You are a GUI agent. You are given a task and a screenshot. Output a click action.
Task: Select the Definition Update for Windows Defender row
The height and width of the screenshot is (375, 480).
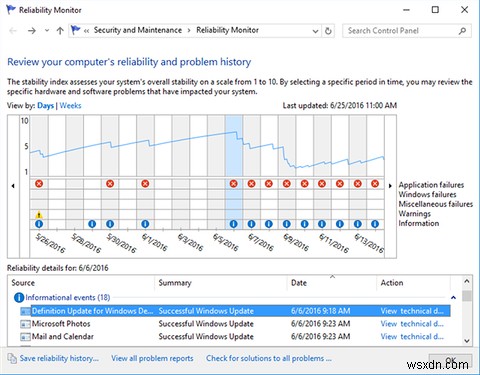click(x=235, y=311)
